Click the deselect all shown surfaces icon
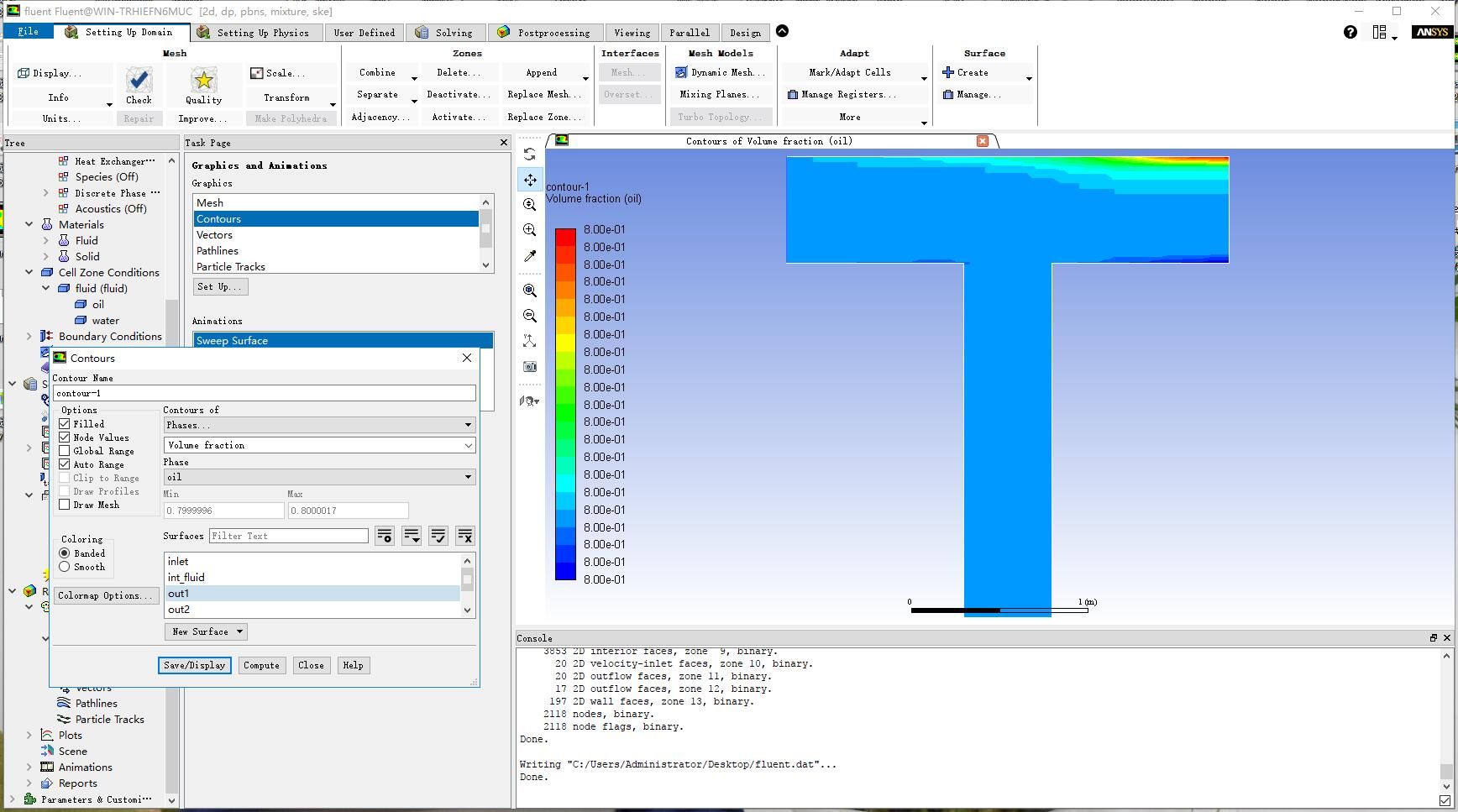1458x812 pixels. 464,536
